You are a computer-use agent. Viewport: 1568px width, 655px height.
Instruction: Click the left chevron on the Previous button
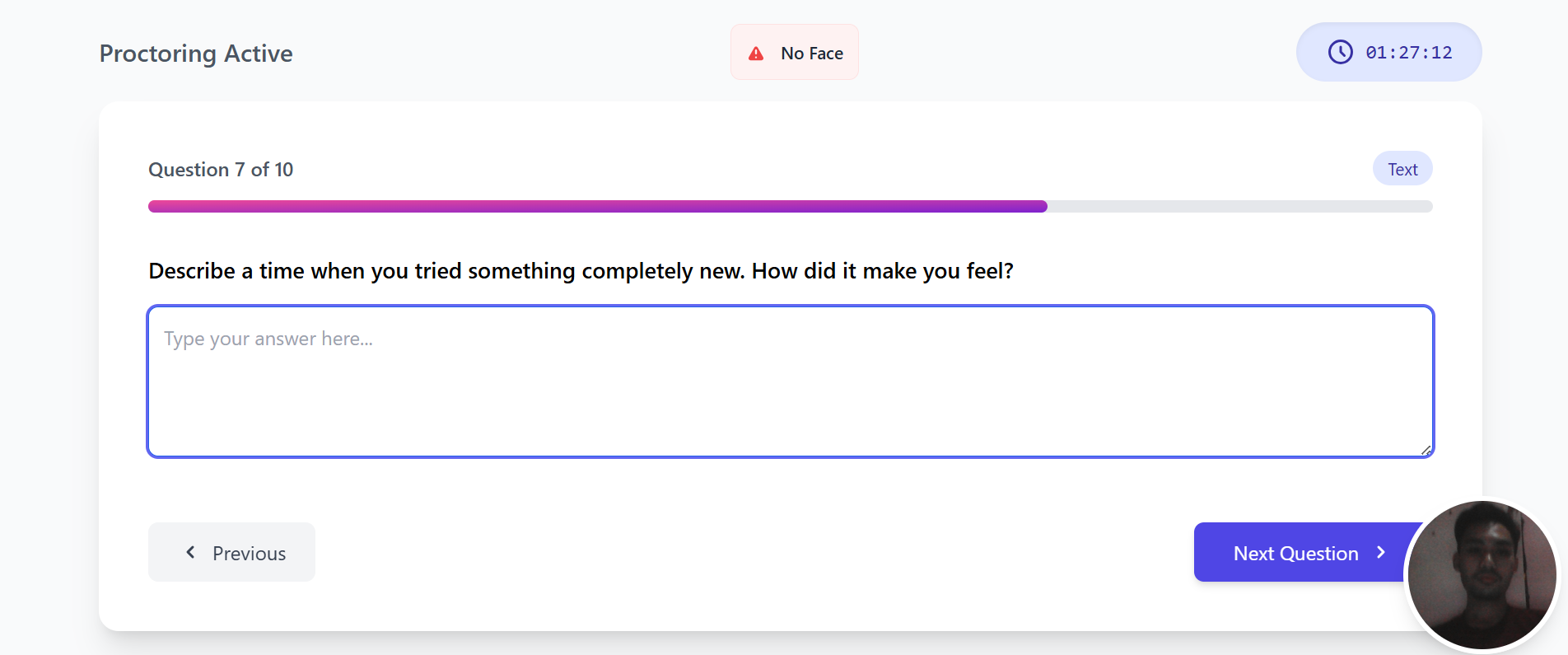(190, 552)
